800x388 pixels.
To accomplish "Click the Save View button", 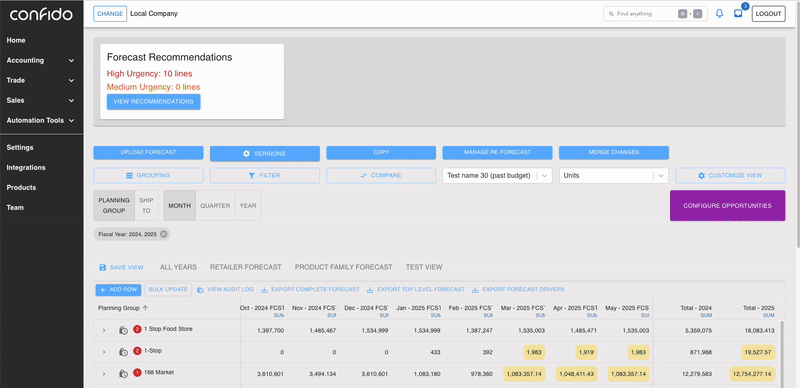I will point(121,268).
